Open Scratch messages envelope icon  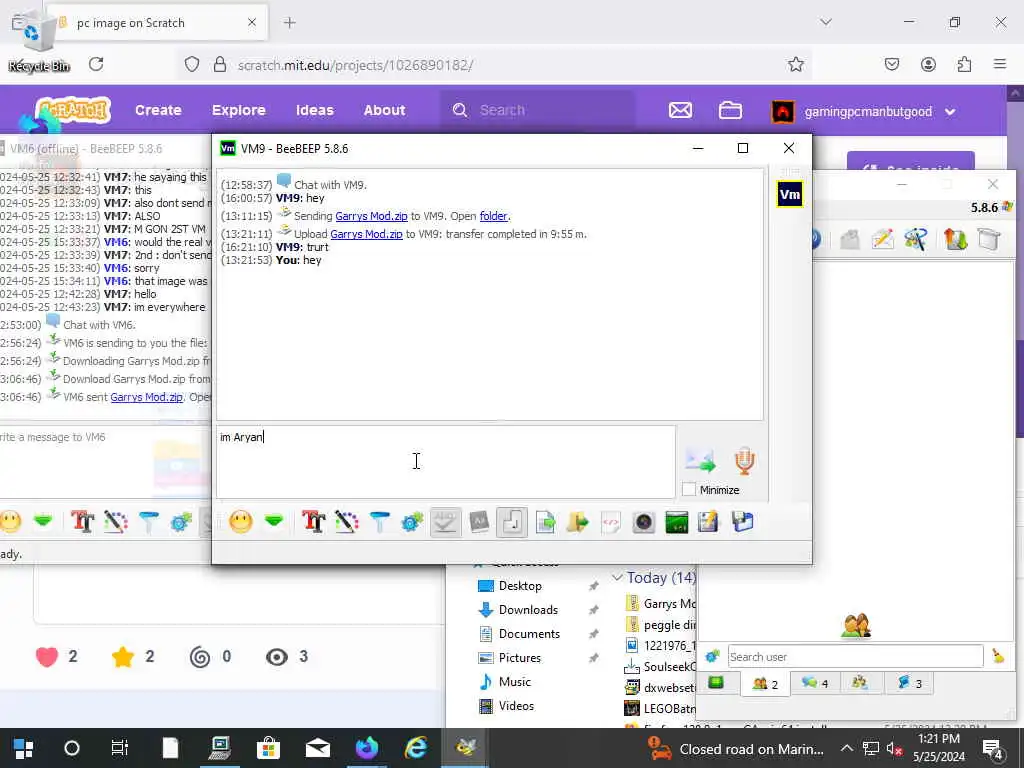point(680,110)
